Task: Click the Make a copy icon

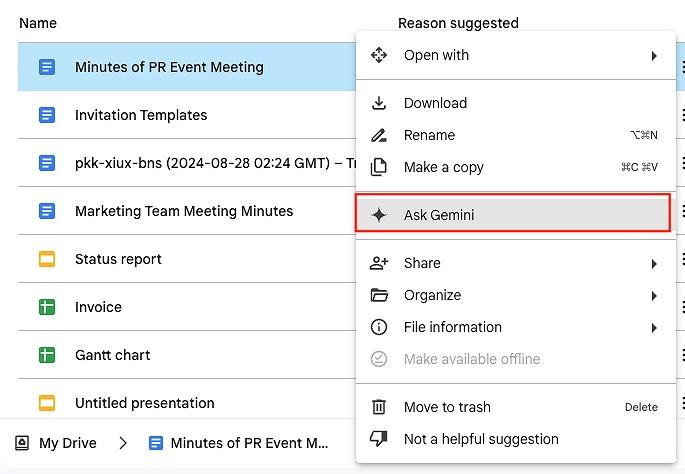Action: pyautogui.click(x=379, y=167)
